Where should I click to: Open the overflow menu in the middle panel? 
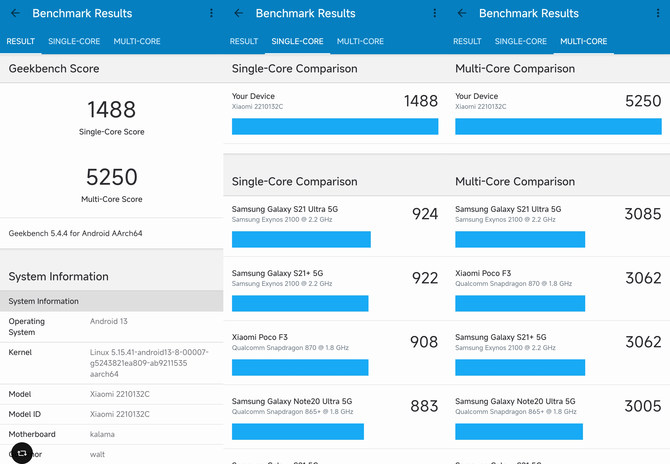pyautogui.click(x=435, y=13)
